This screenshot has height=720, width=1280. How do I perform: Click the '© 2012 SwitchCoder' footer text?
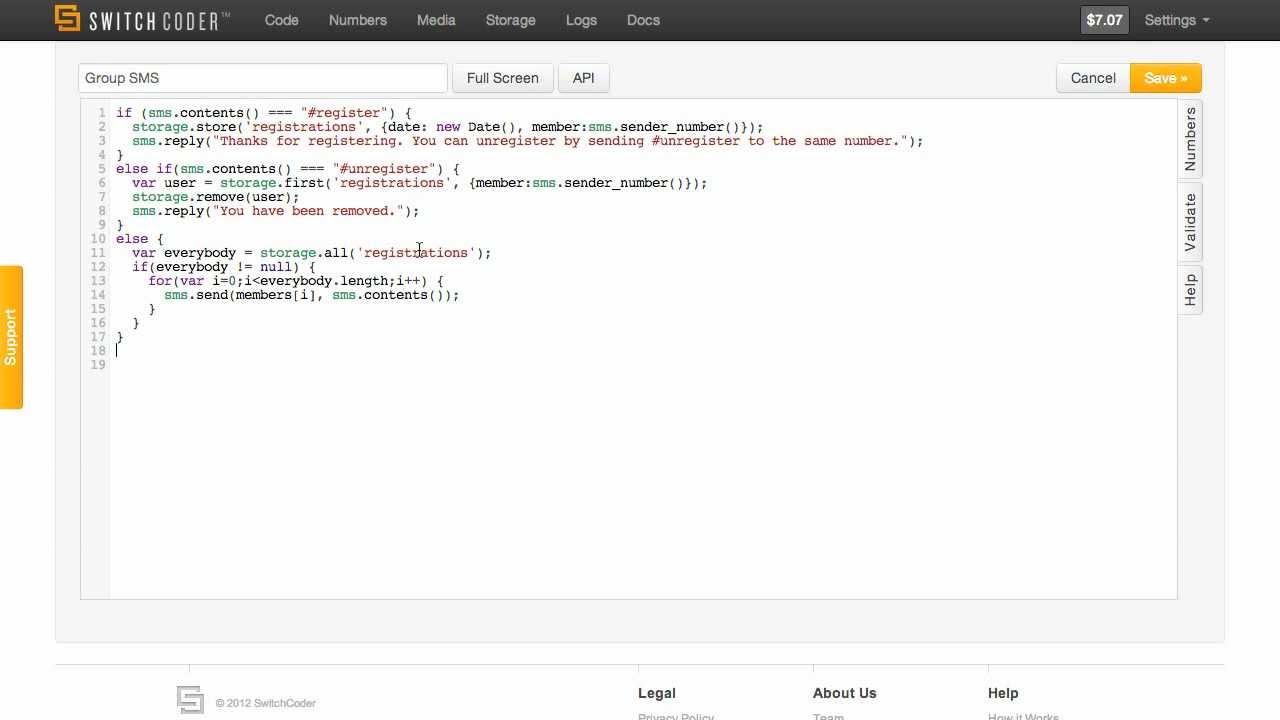[x=265, y=703]
